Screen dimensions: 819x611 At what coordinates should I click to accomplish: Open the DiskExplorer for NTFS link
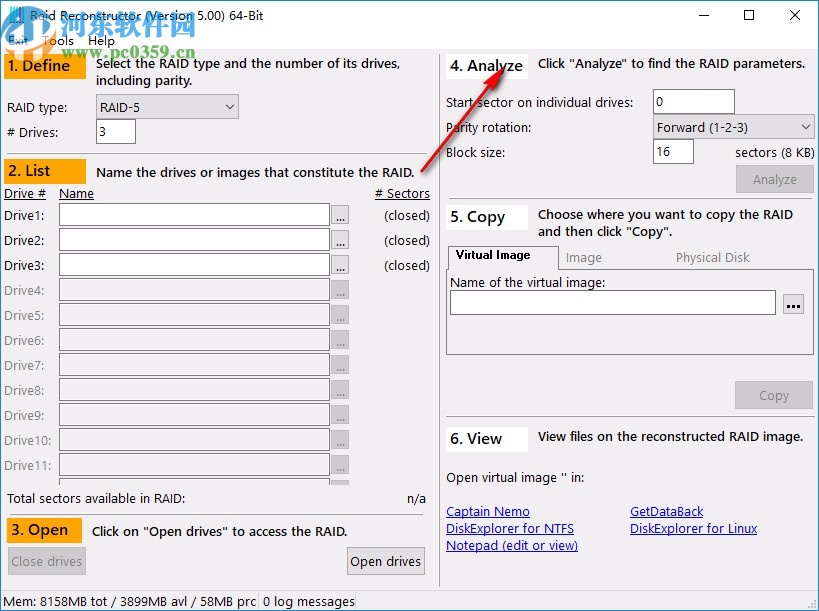click(x=510, y=528)
